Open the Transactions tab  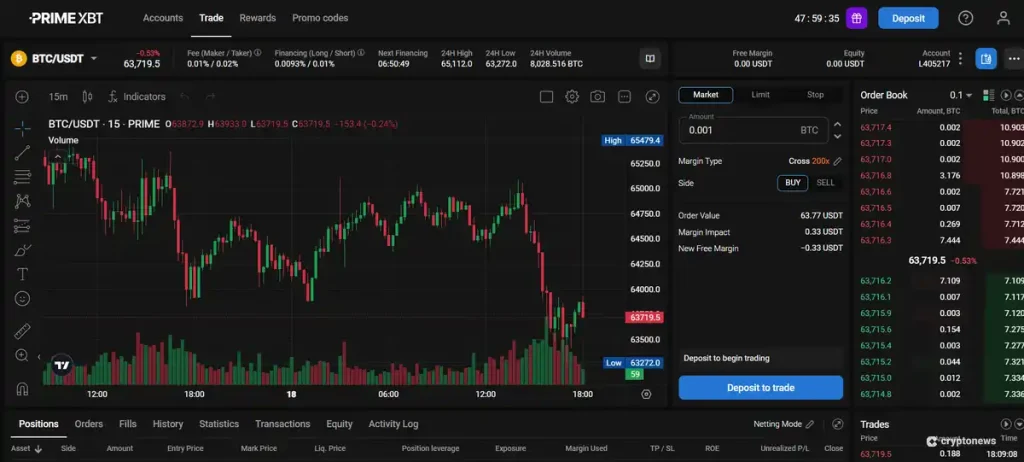[282, 424]
